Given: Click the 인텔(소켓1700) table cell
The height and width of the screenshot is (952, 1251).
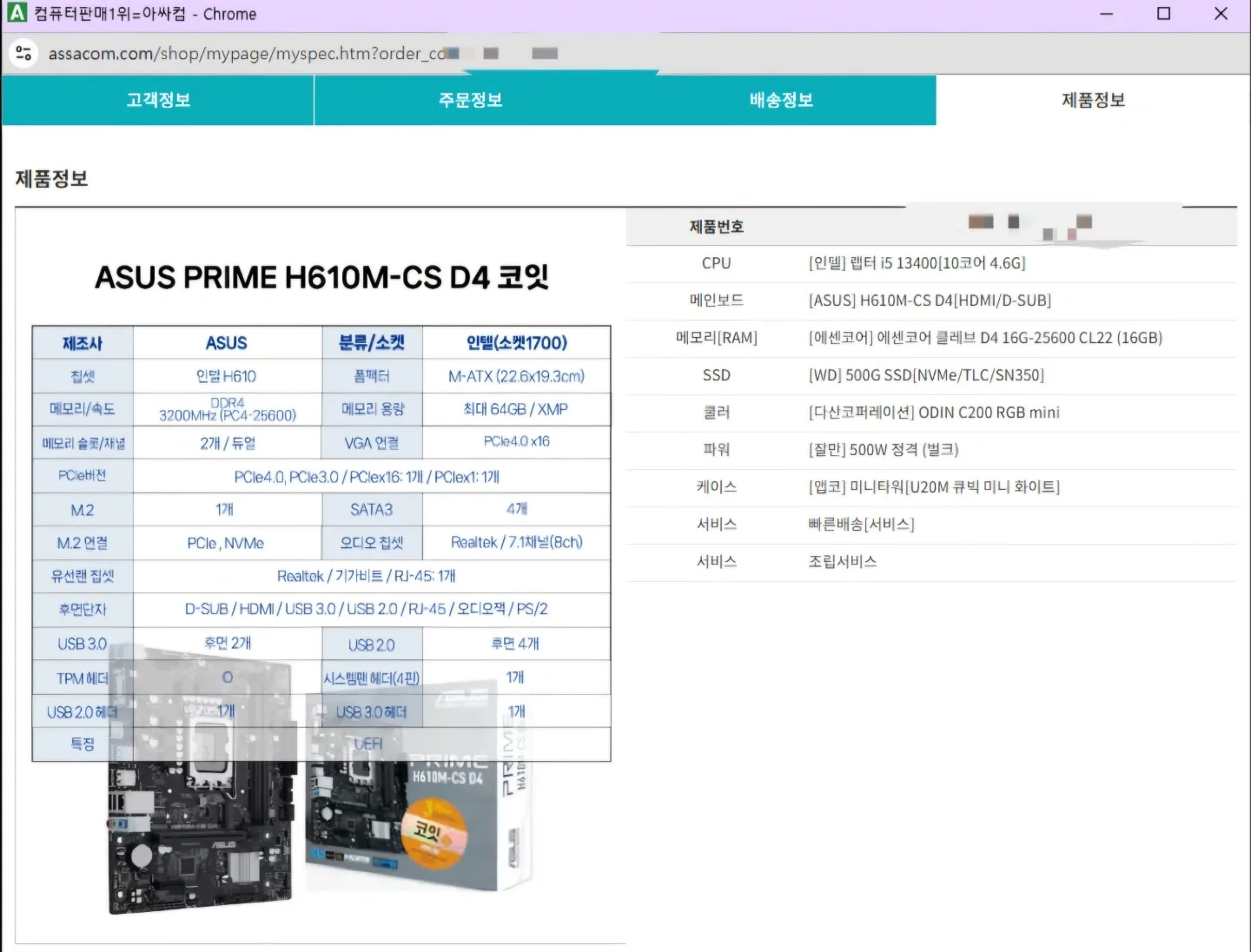Looking at the screenshot, I should (x=517, y=343).
